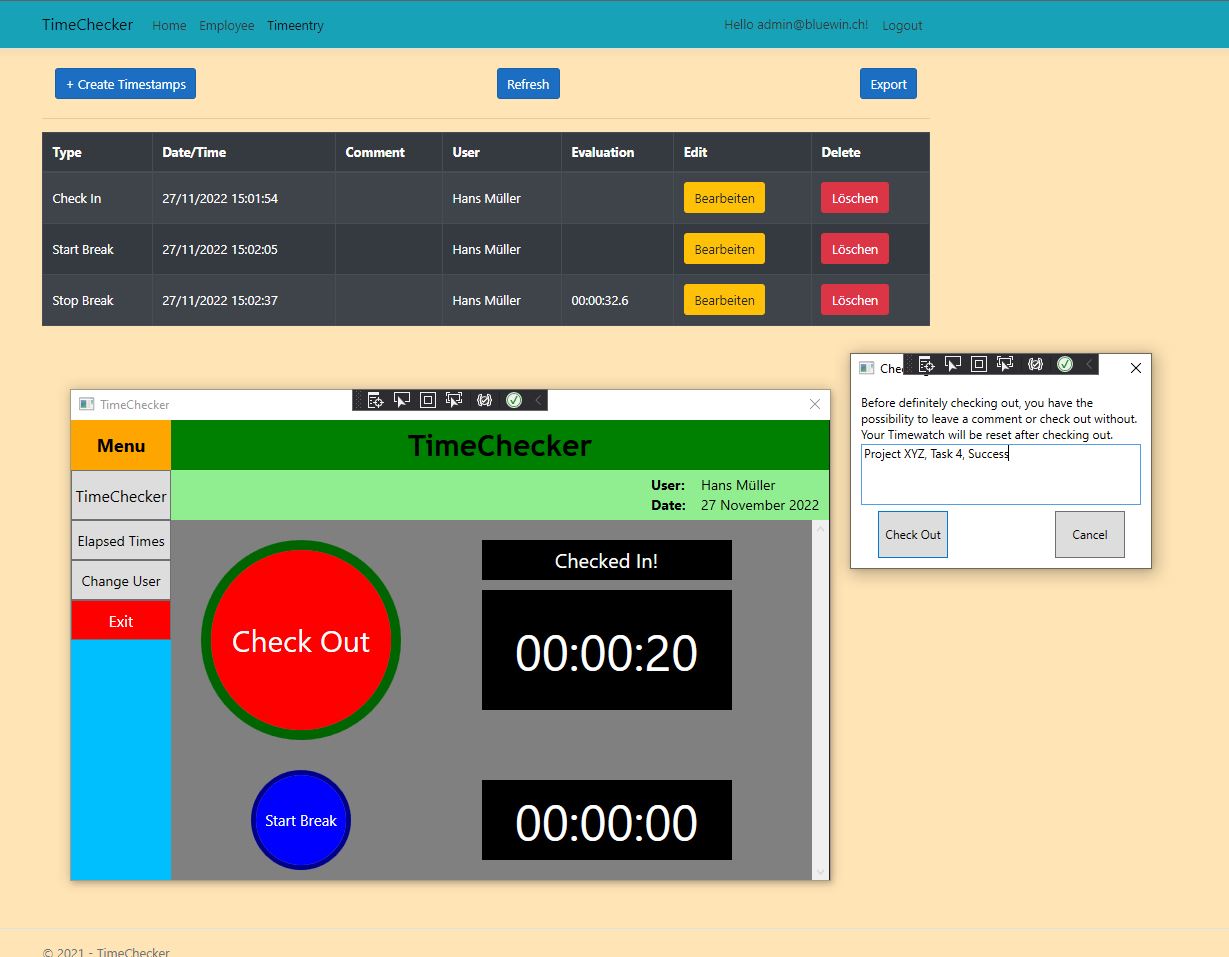Click the green Hot Reload status checkmark
This screenshot has width=1229, height=957.
[x=514, y=400]
